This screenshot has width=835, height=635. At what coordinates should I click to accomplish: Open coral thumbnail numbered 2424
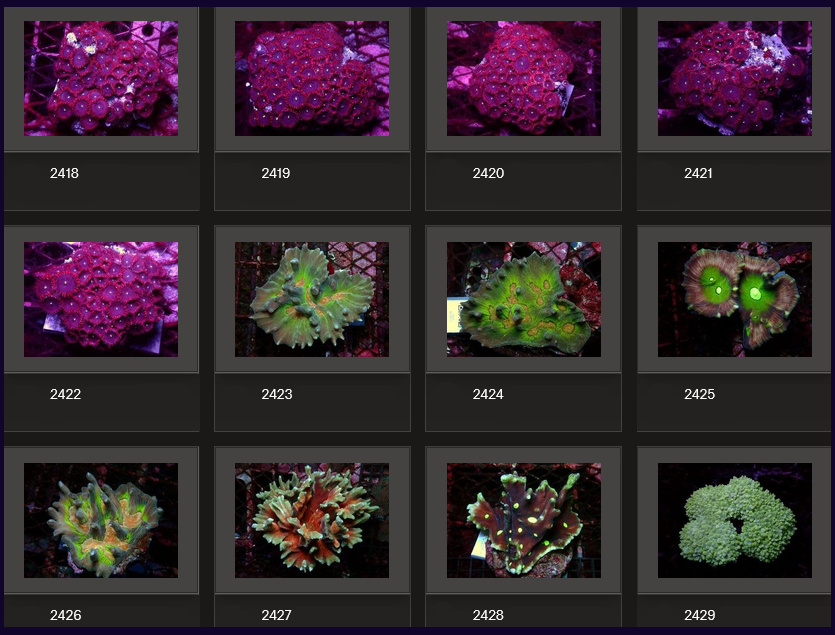(524, 299)
